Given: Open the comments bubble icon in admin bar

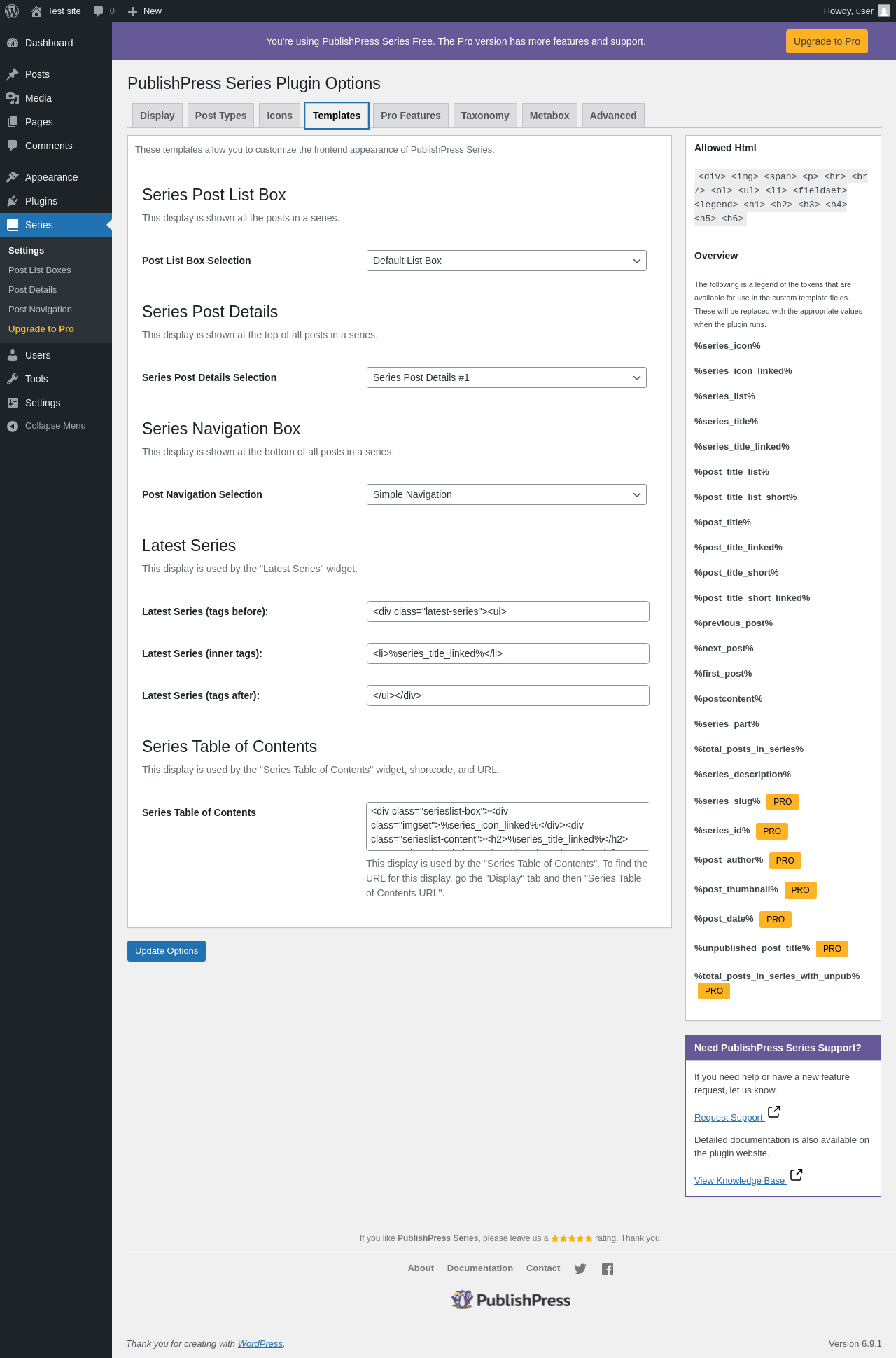Looking at the screenshot, I should tap(99, 11).
